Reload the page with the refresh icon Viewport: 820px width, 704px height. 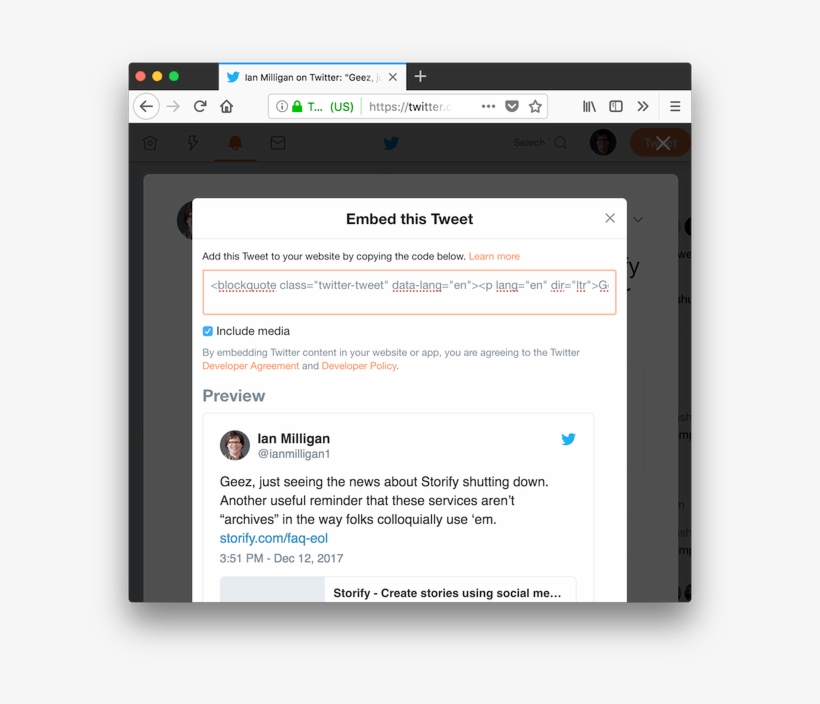tap(200, 107)
